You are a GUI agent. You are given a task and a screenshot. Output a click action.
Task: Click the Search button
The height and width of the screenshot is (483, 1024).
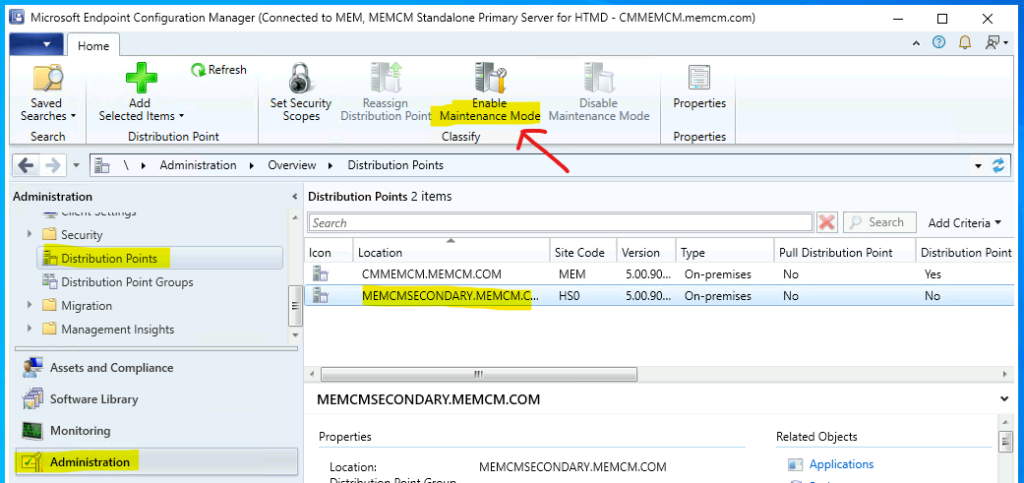click(x=880, y=223)
